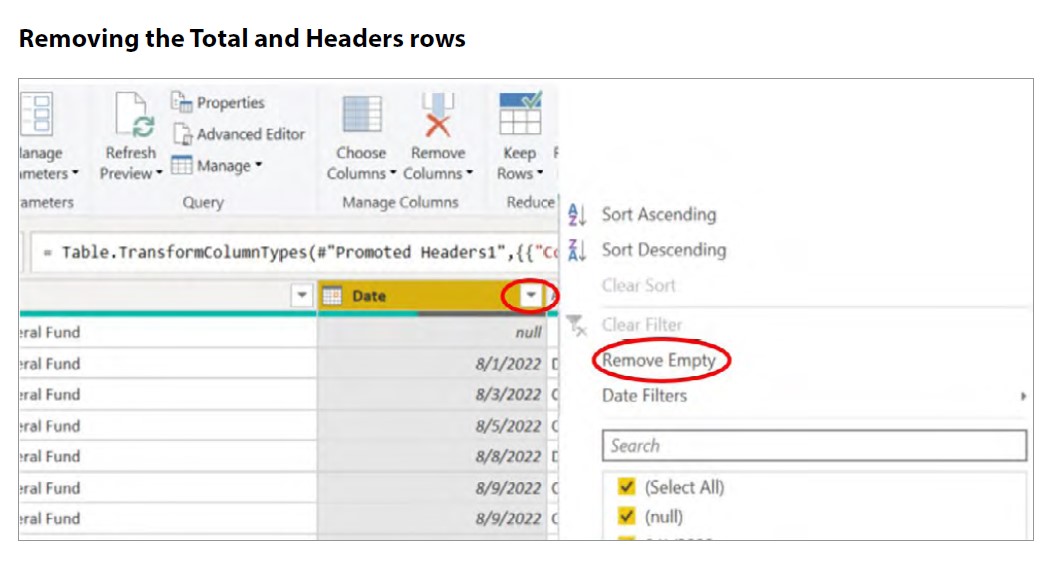The width and height of the screenshot is (1042, 573).
Task: Expand the Date Filters submenu
Action: 644,396
